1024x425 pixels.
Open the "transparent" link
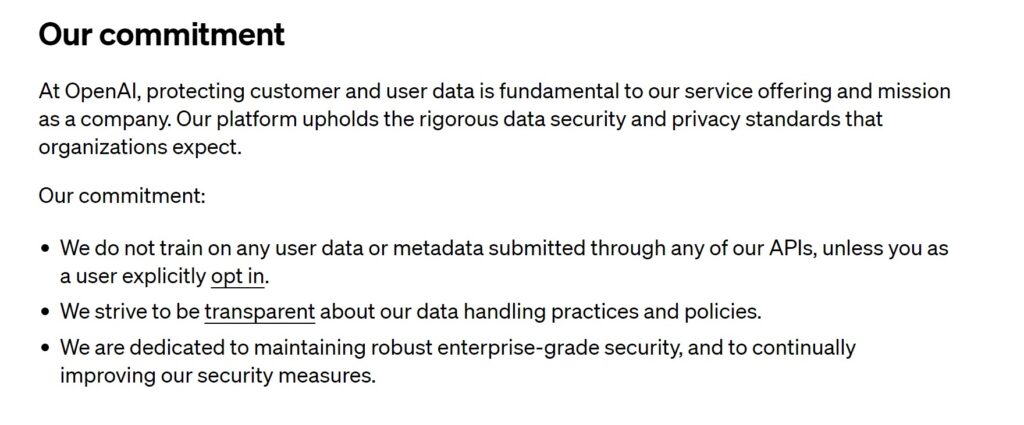pyautogui.click(x=259, y=312)
